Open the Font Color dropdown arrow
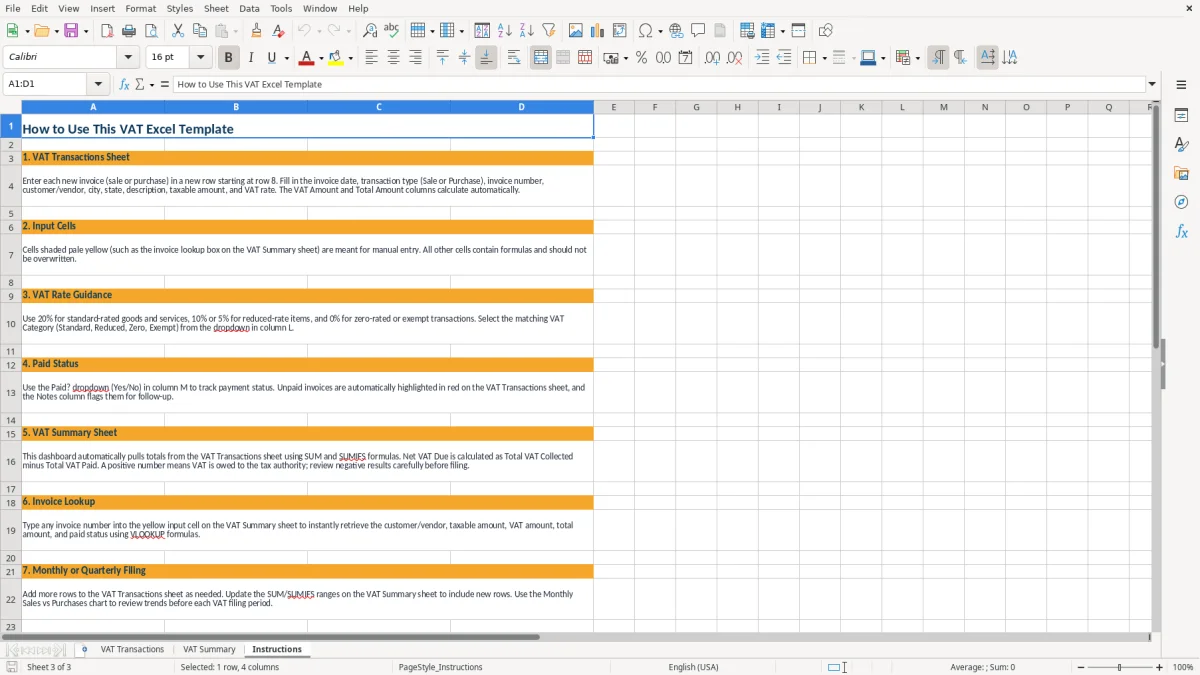The height and width of the screenshot is (675, 1200). click(x=320, y=58)
